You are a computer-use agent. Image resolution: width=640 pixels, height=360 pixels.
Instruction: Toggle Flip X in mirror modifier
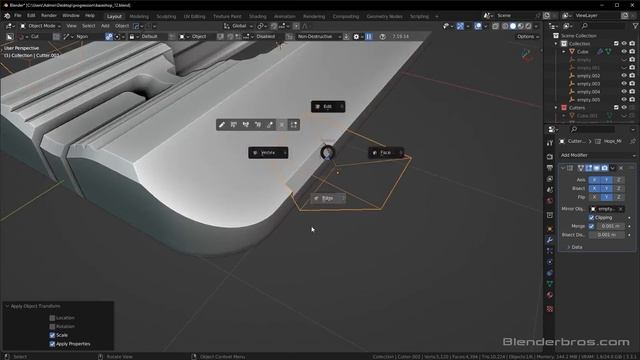(x=594, y=197)
